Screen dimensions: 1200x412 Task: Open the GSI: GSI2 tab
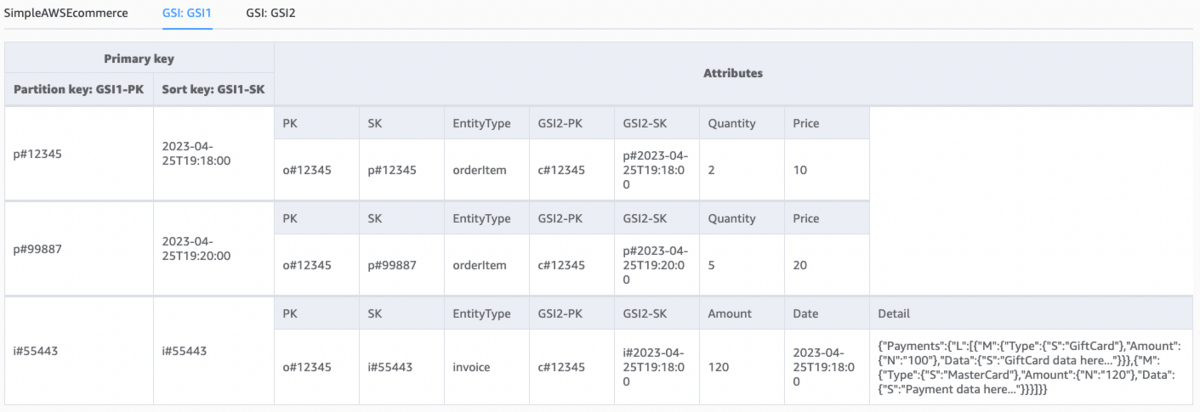(270, 14)
